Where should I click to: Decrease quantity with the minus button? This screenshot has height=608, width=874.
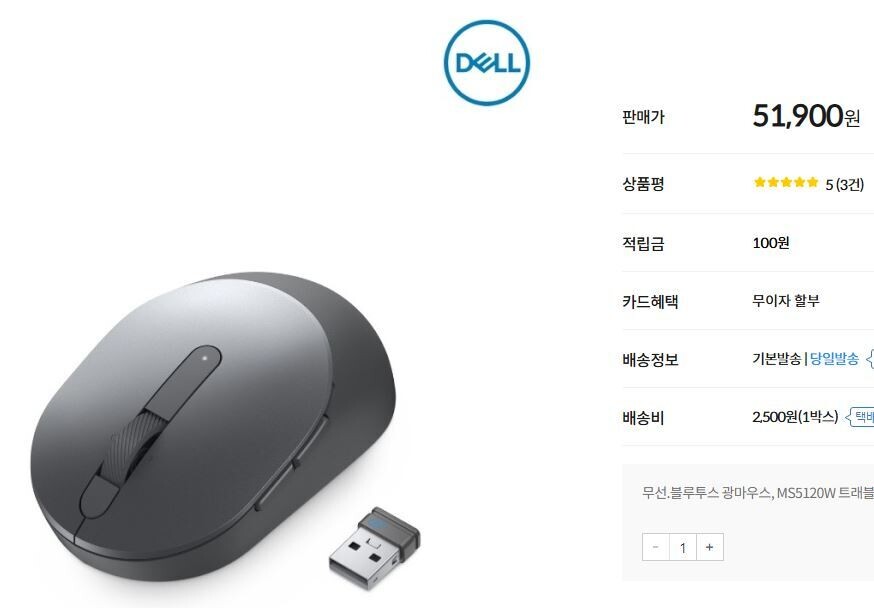click(656, 547)
